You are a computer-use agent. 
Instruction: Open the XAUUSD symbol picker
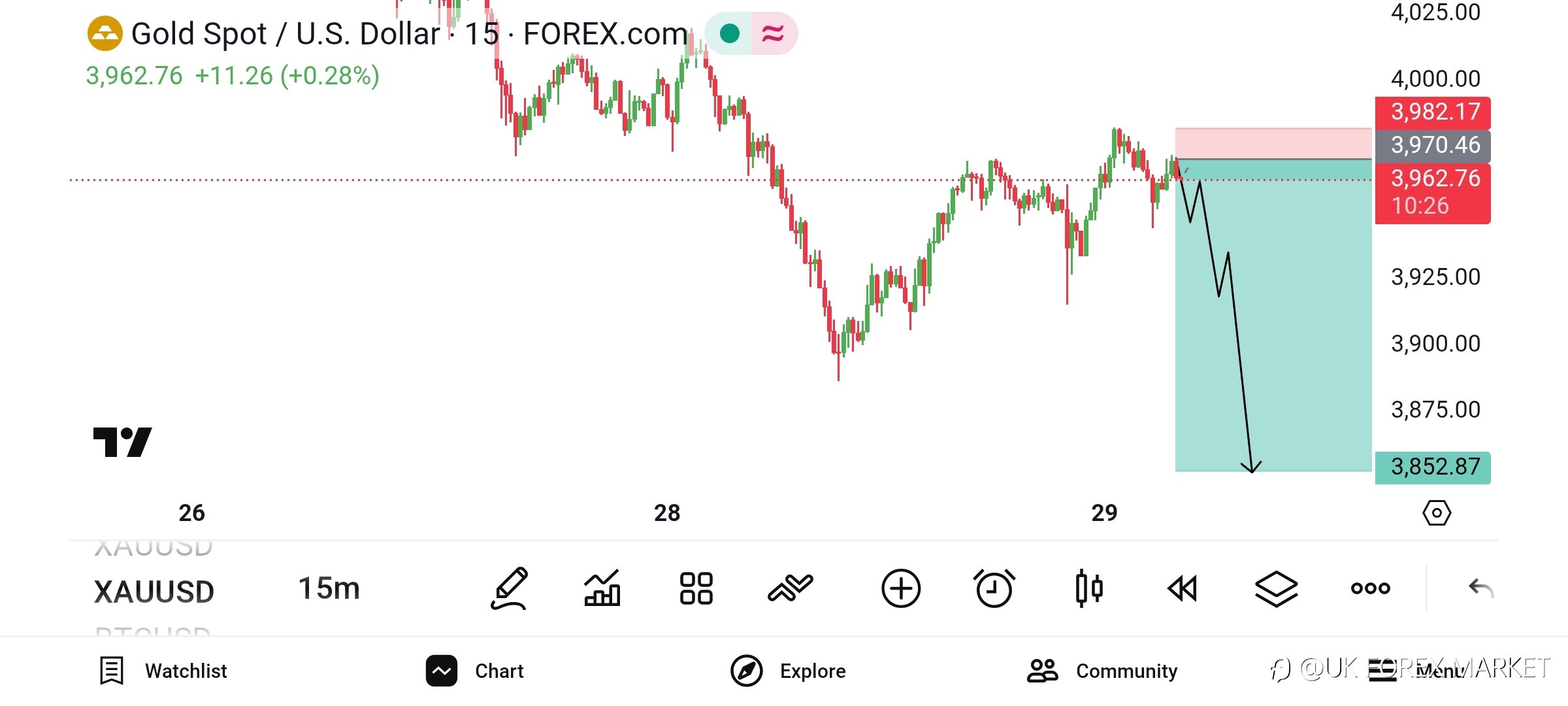point(154,592)
